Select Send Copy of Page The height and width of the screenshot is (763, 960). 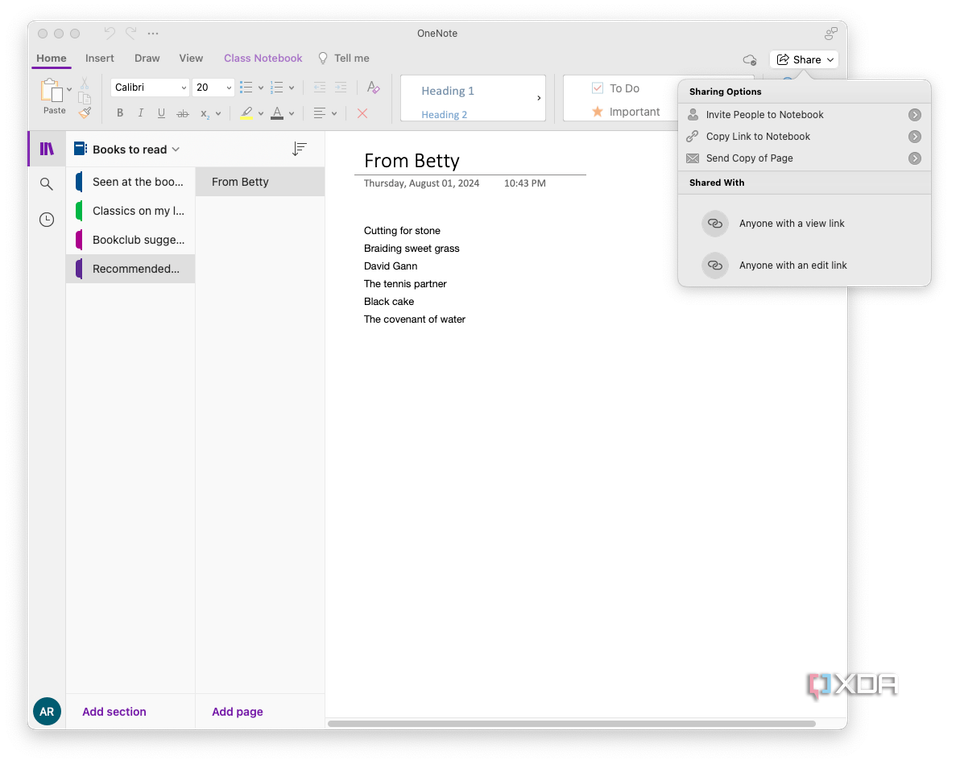(x=748, y=158)
